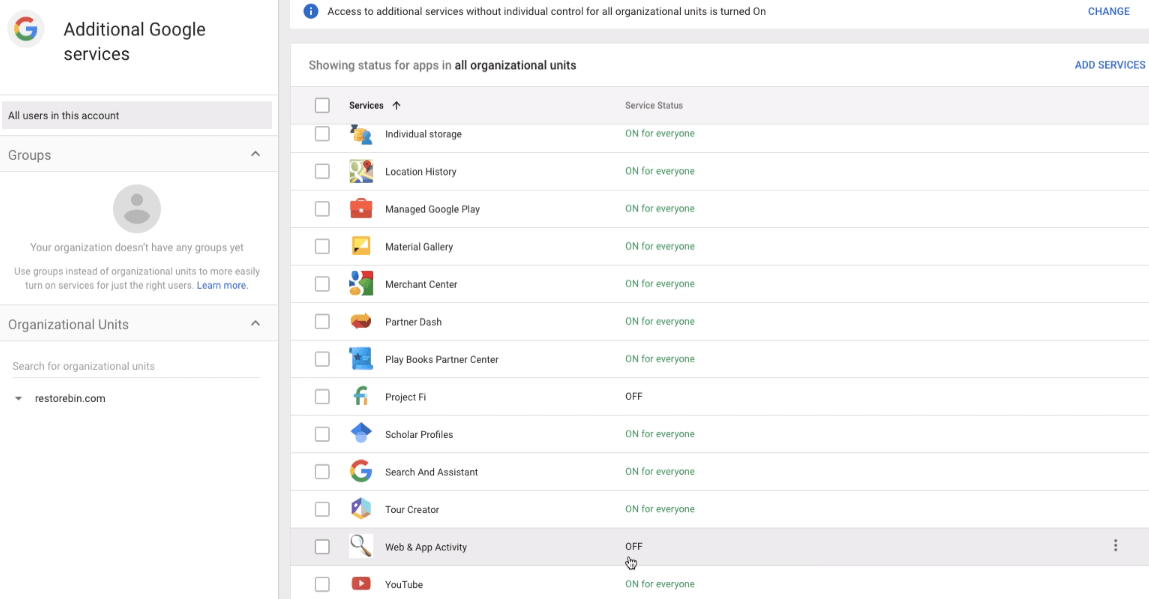Click ON for everyone status for YouTube
This screenshot has width=1149, height=599.
(x=660, y=584)
